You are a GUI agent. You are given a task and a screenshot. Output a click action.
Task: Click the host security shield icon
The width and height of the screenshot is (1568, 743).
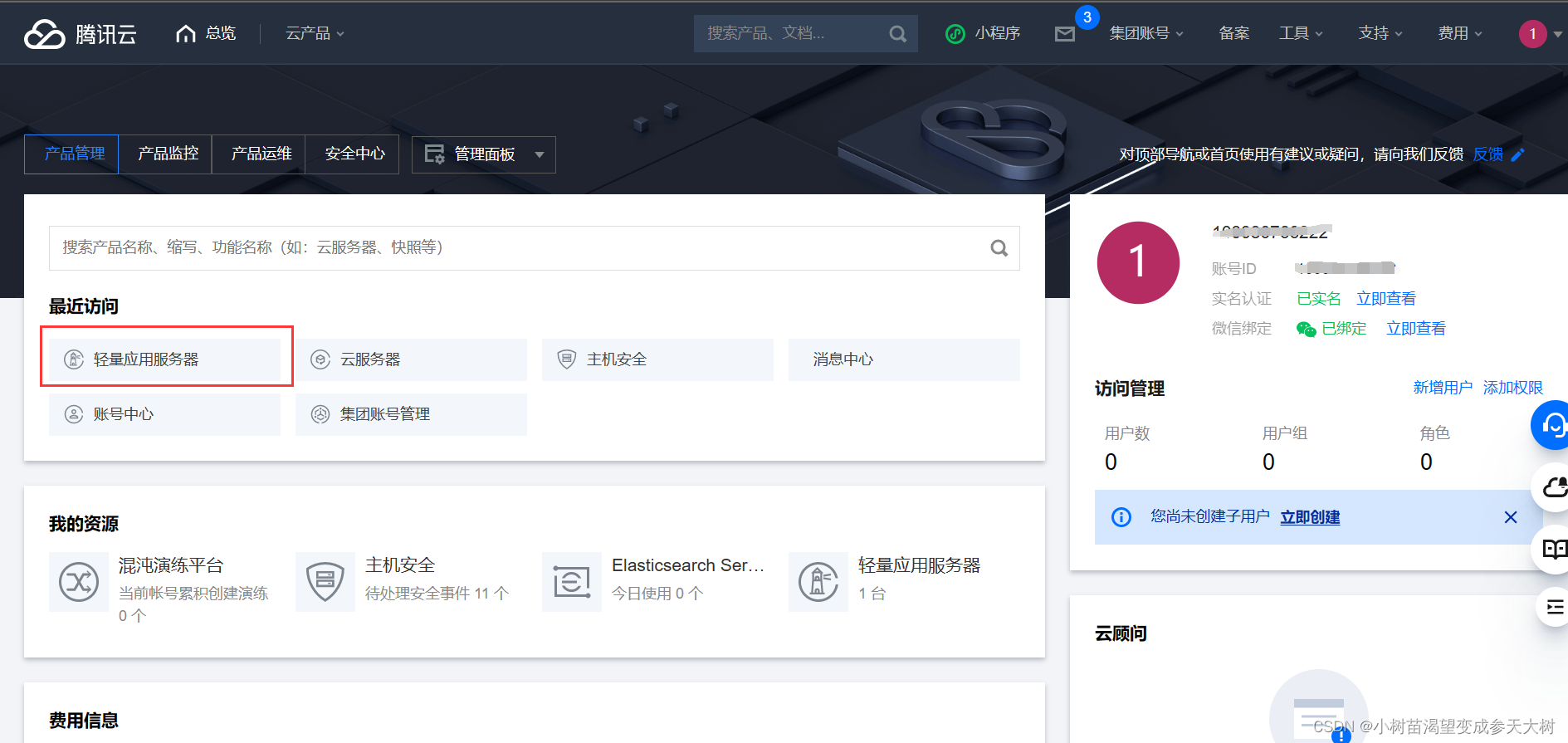click(567, 359)
